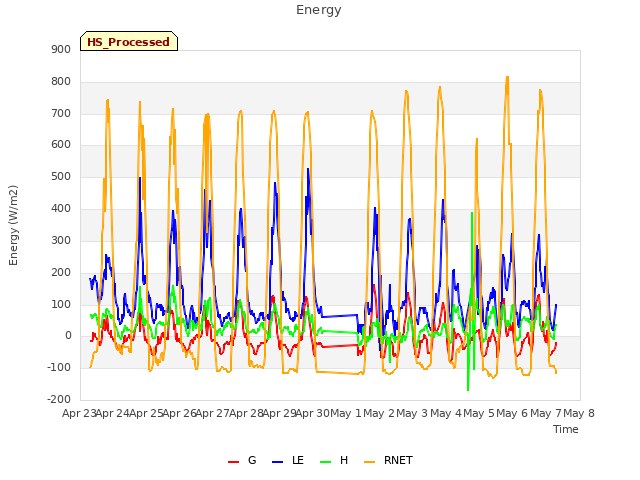This screenshot has height=480, width=640.
Task: Click the May 1 x-axis date label
Action: tap(346, 413)
